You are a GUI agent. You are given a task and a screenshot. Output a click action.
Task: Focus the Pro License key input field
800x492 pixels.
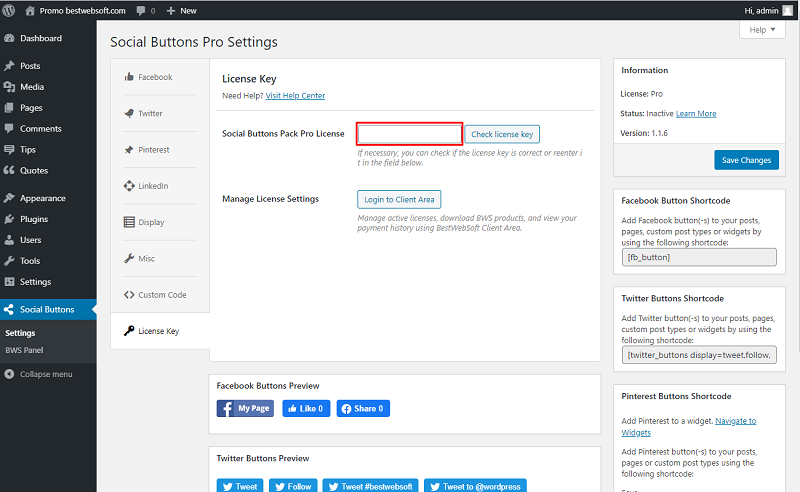[410, 134]
